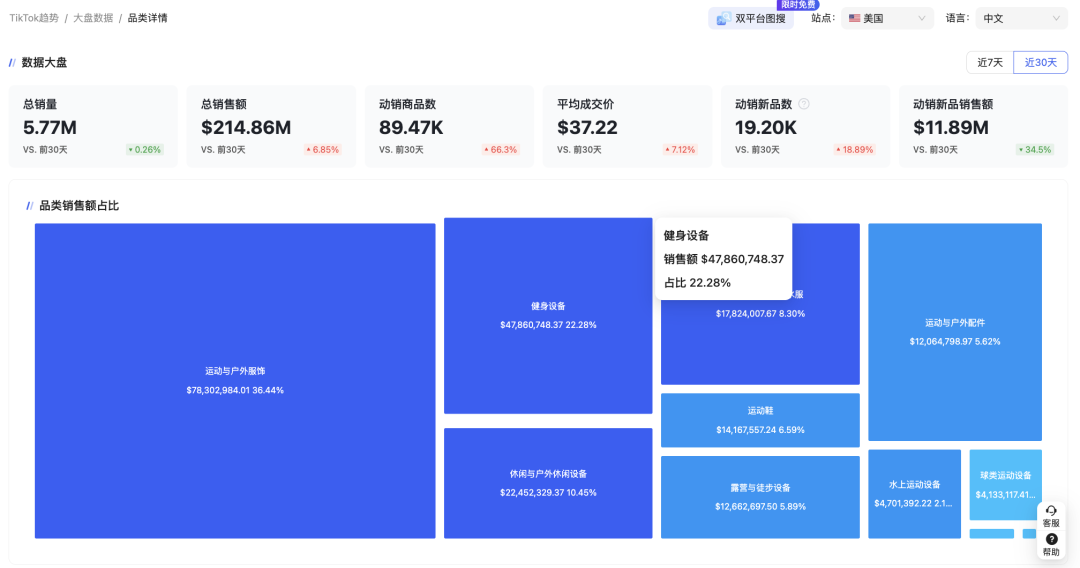Open 客服 customer service headset icon
The height and width of the screenshot is (568, 1080).
[x=1051, y=511]
